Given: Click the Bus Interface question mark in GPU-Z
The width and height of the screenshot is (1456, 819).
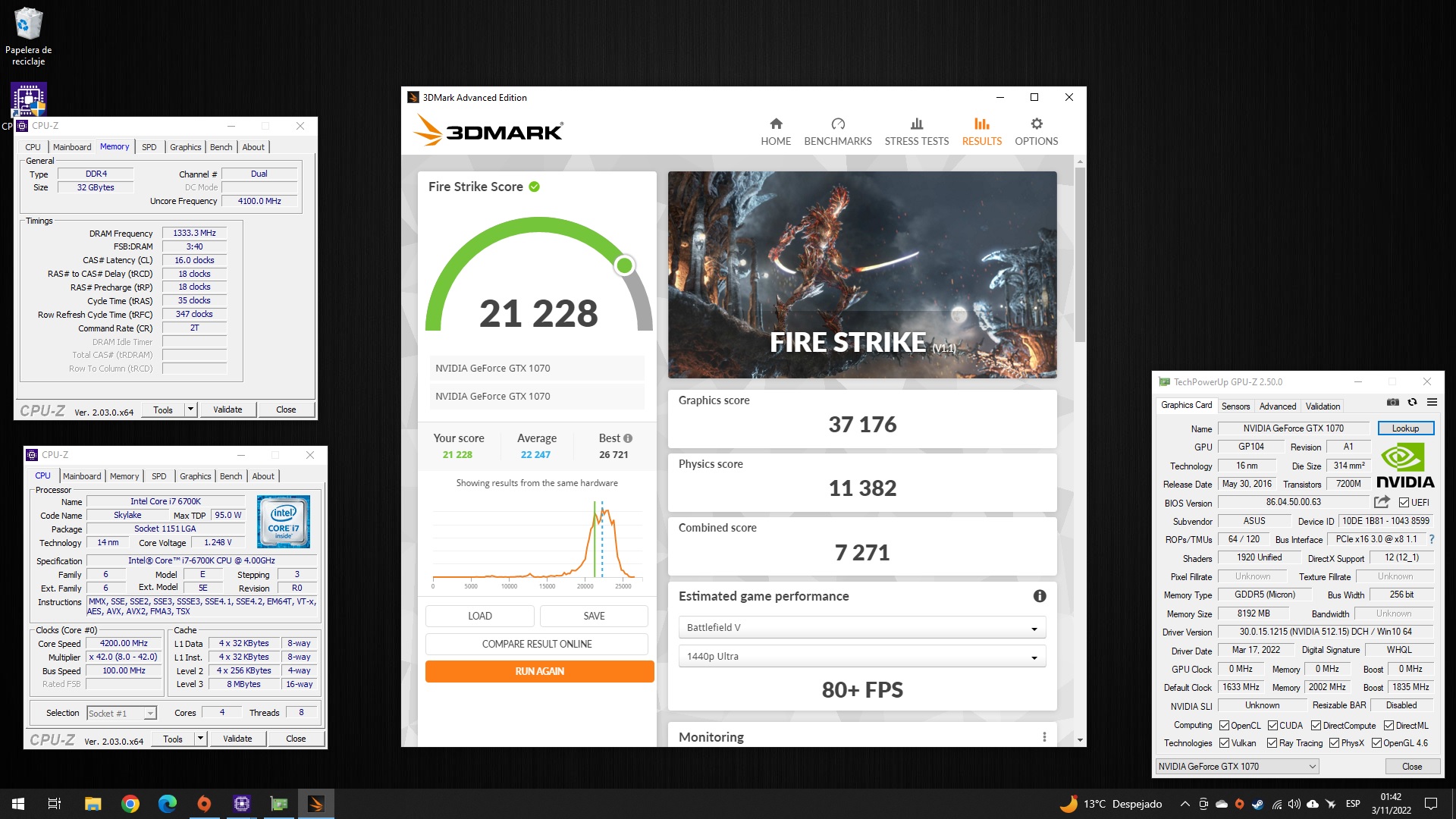Looking at the screenshot, I should (x=1432, y=539).
